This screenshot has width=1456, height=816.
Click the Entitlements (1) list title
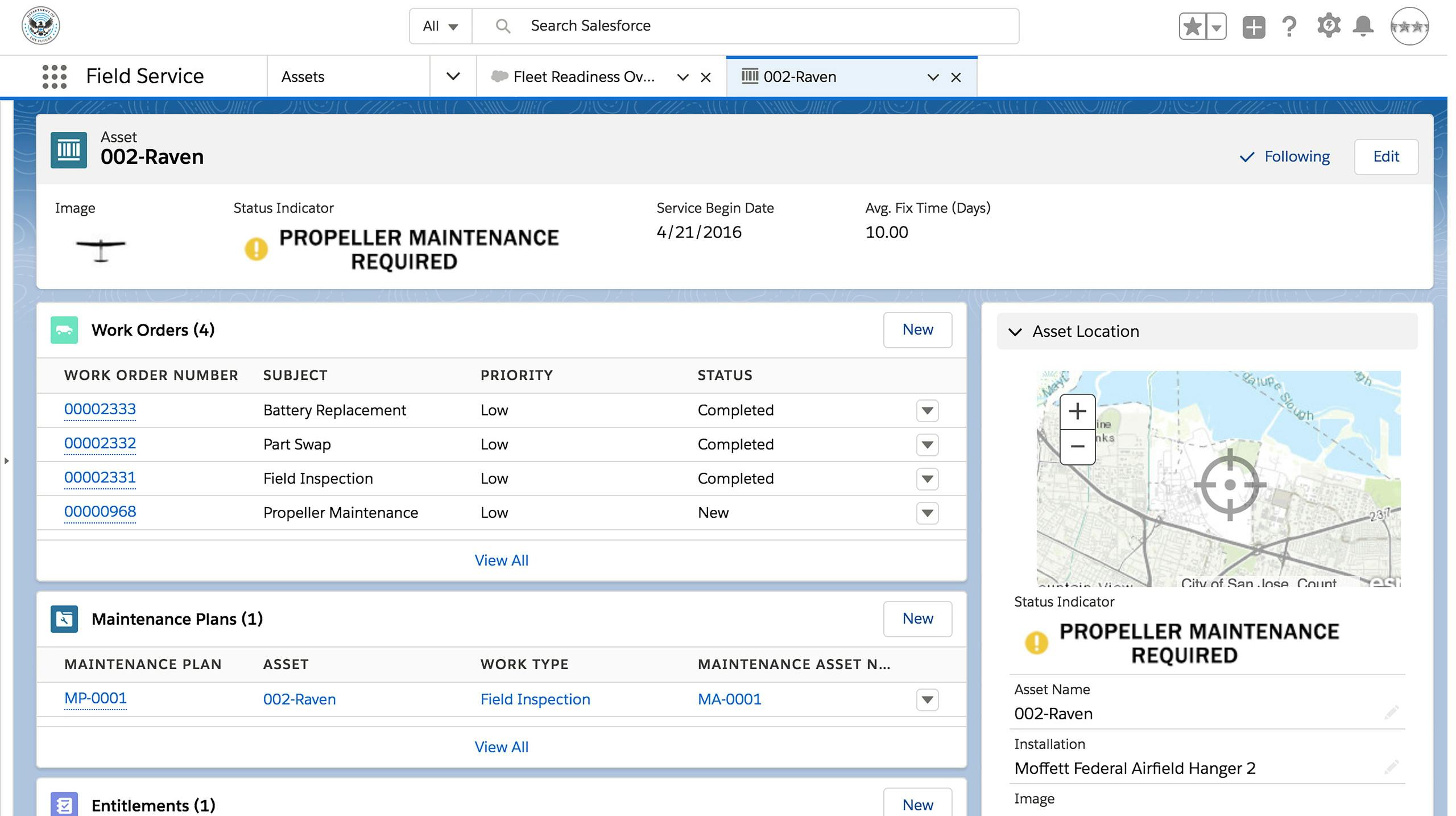coord(154,806)
